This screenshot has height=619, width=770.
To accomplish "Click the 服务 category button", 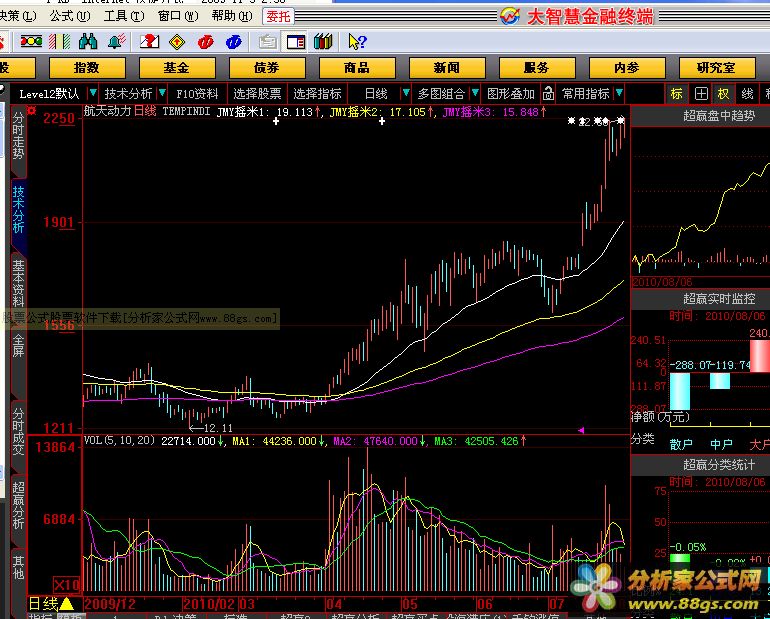I will [x=536, y=68].
